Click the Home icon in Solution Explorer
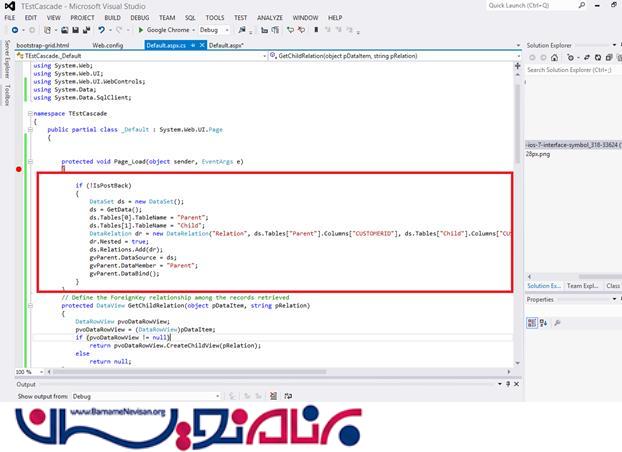This screenshot has height=452, width=622. point(553,58)
